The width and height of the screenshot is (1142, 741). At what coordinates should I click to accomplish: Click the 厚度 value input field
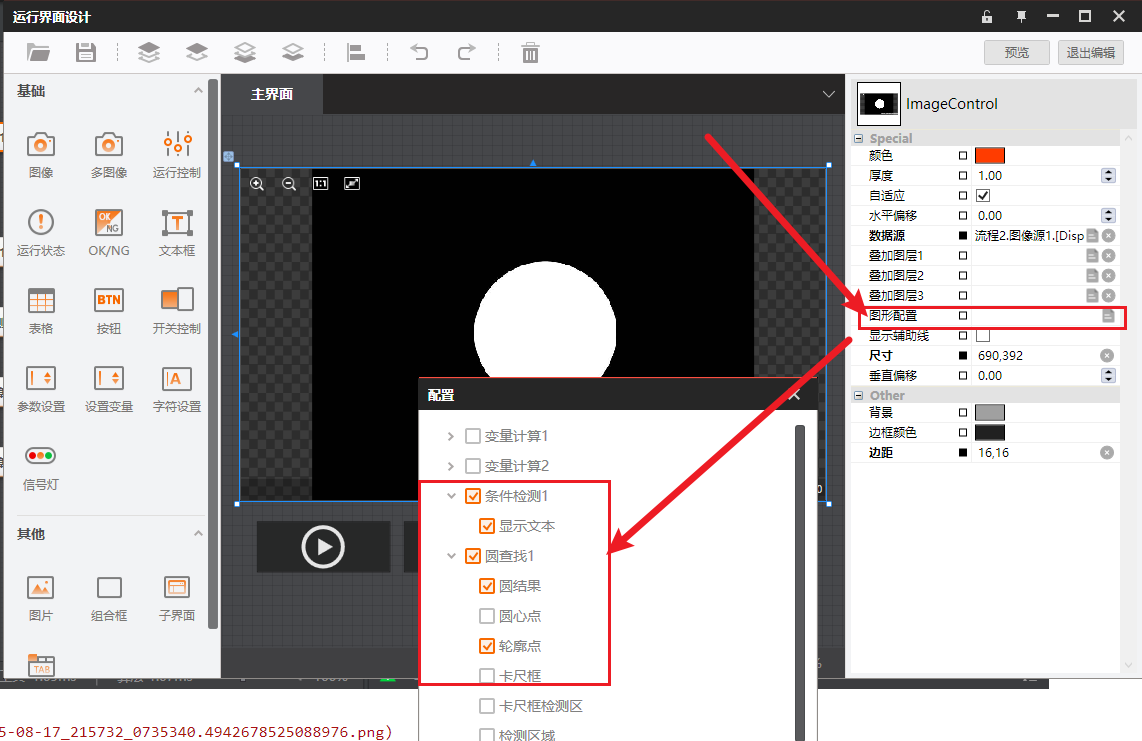click(x=1035, y=176)
